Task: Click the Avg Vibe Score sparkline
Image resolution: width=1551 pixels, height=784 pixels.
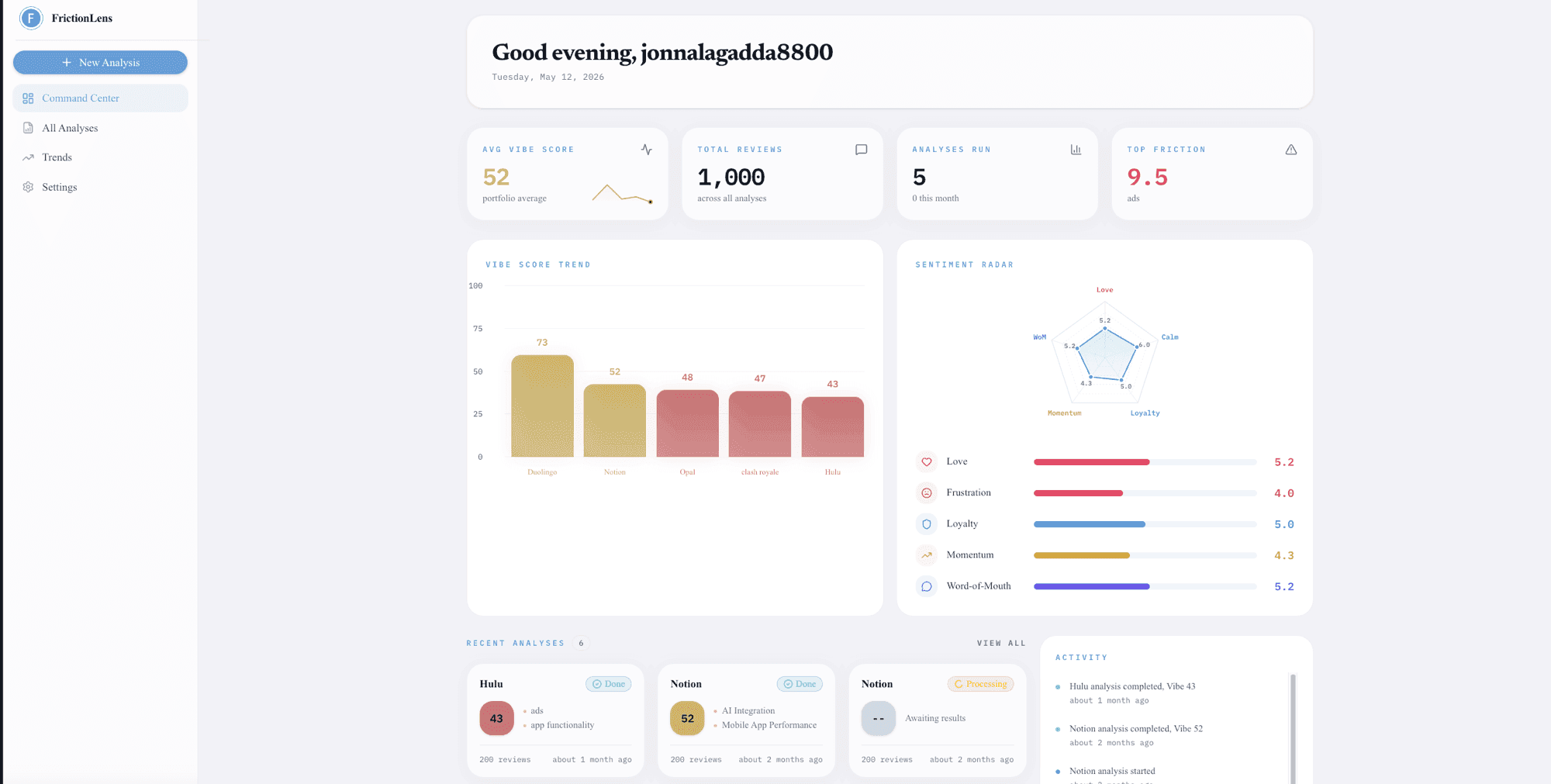Action: [x=623, y=193]
